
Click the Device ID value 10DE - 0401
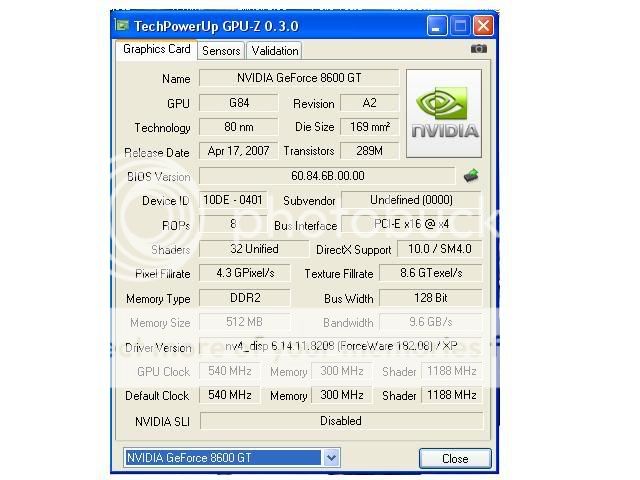233,200
